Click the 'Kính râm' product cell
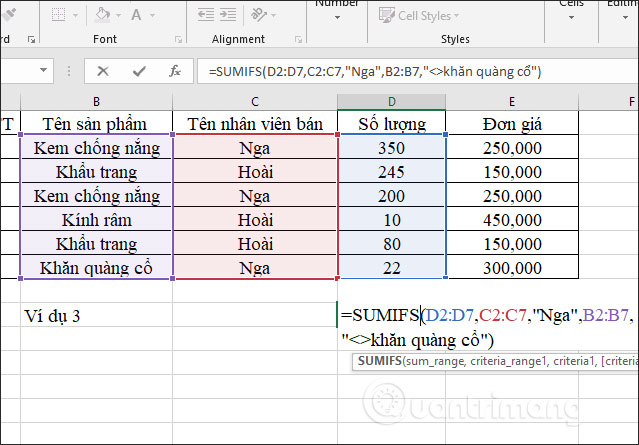The image size is (639, 445). coord(97,220)
